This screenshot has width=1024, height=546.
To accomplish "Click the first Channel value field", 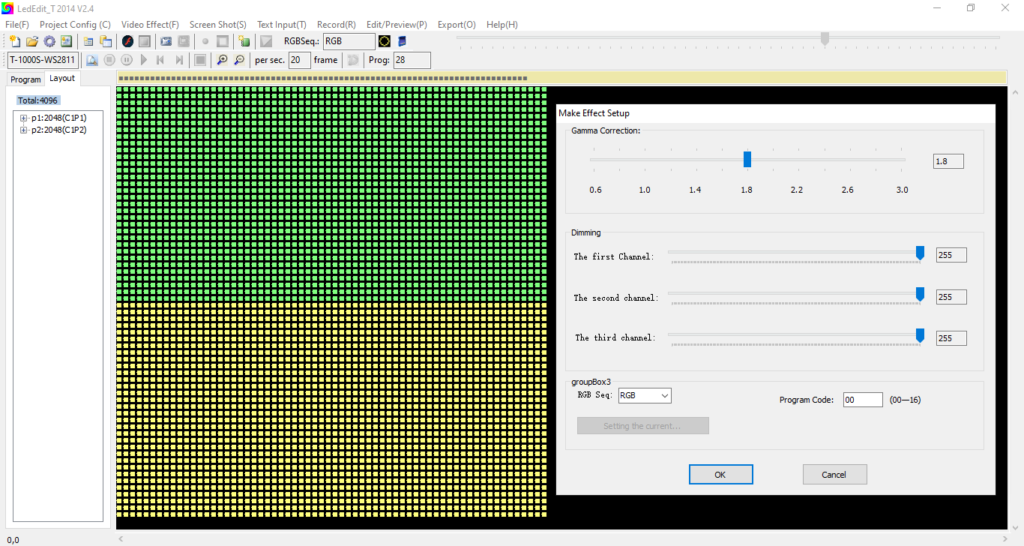I will click(951, 255).
